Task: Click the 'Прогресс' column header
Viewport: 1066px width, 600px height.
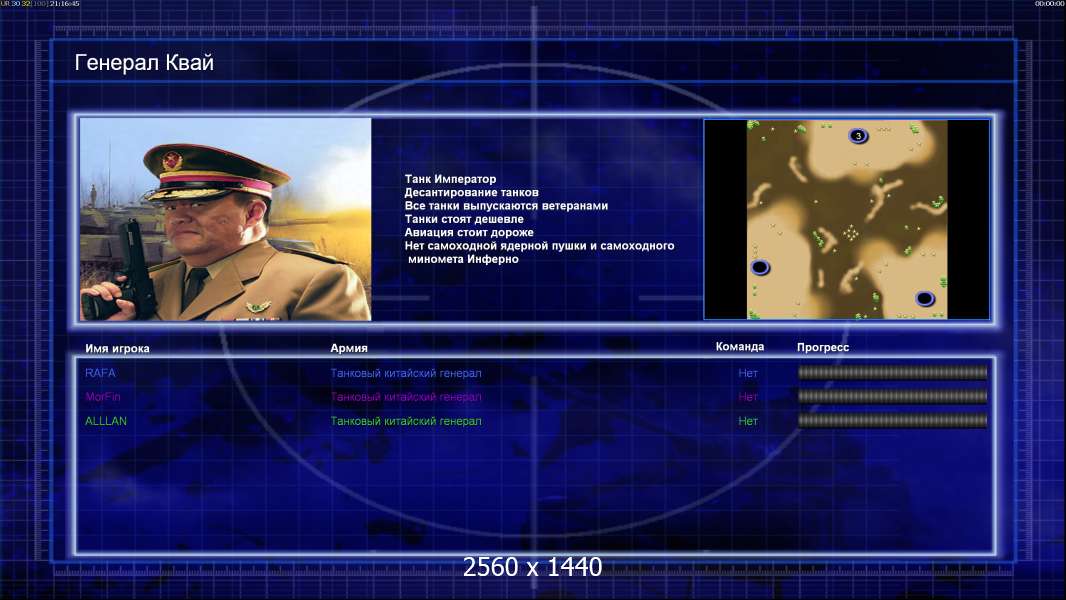Action: 823,347
